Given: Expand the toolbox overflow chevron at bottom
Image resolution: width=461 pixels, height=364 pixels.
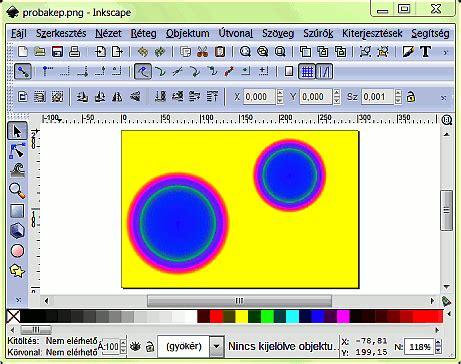Looking at the screenshot, I should [18, 300].
